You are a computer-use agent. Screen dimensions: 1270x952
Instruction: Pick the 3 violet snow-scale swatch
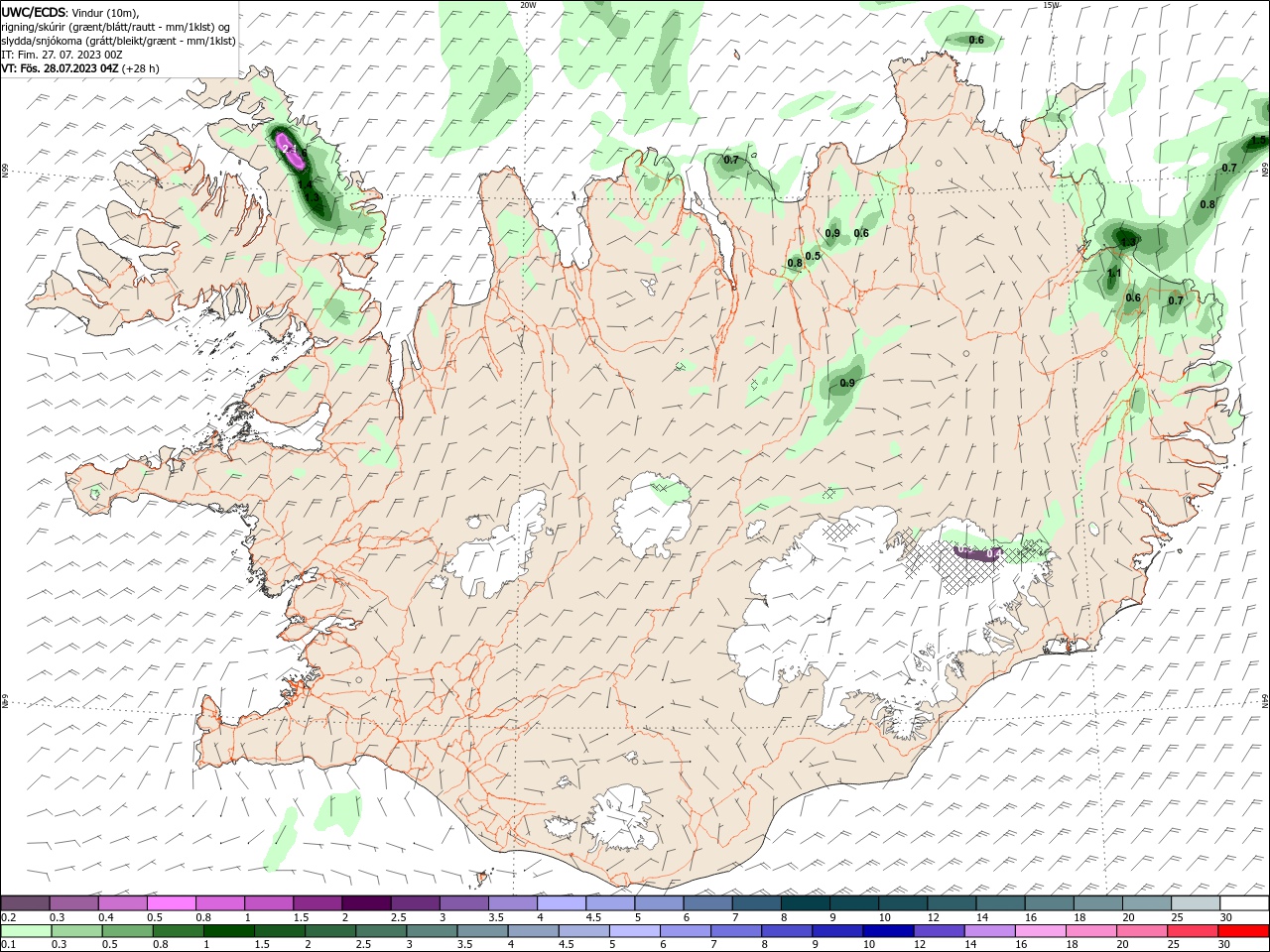463,903
